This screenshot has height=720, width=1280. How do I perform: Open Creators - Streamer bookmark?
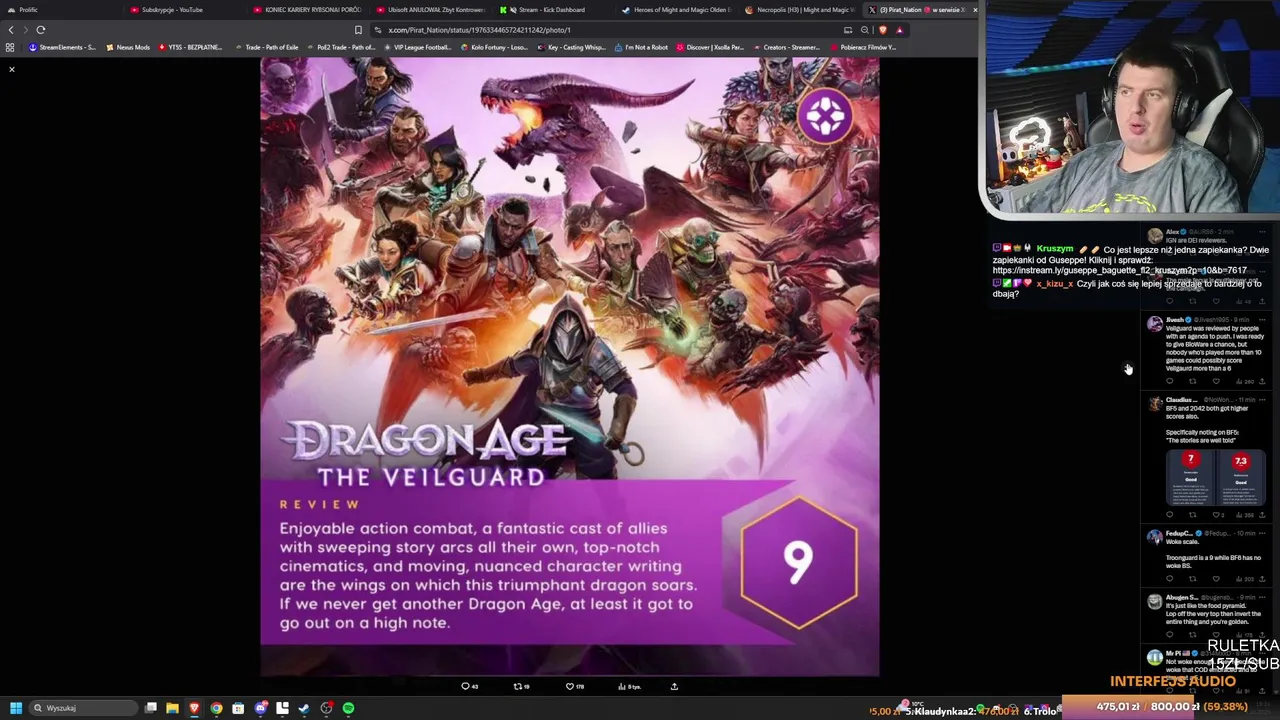click(786, 47)
